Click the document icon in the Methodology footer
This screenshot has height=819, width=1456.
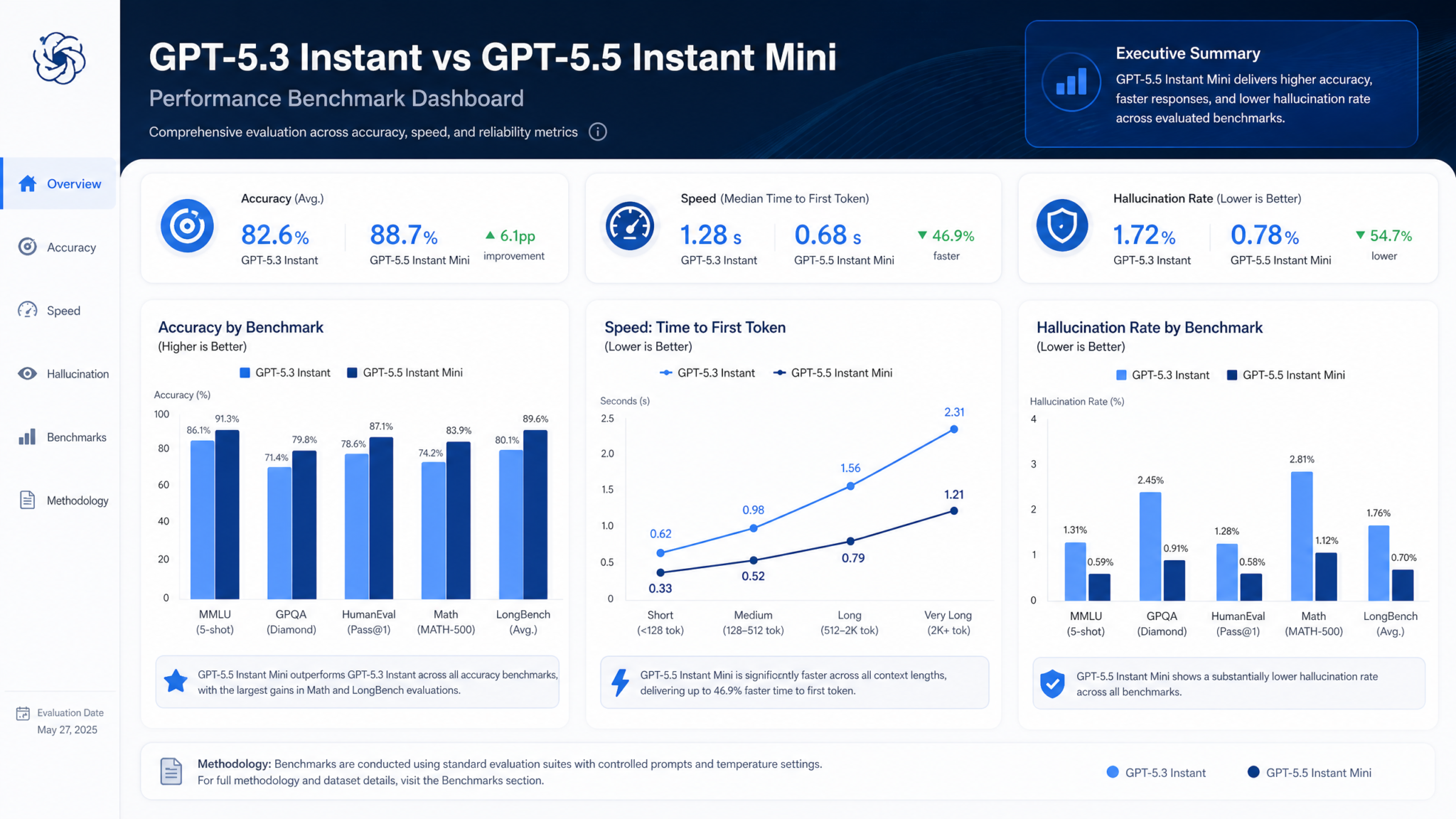click(171, 771)
